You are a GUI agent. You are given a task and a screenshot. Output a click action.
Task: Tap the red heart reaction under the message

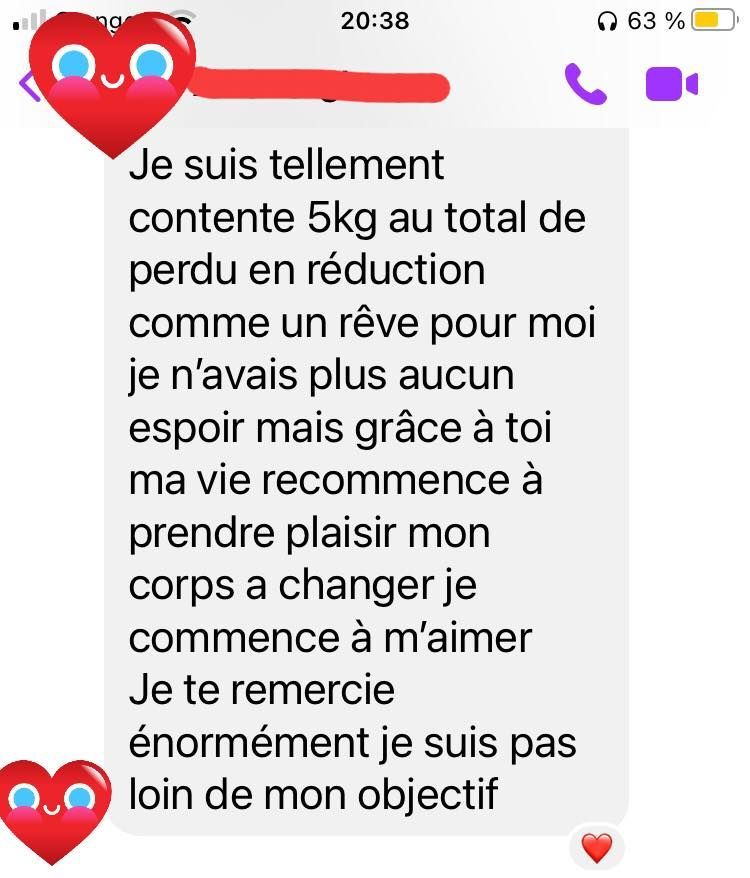(597, 847)
